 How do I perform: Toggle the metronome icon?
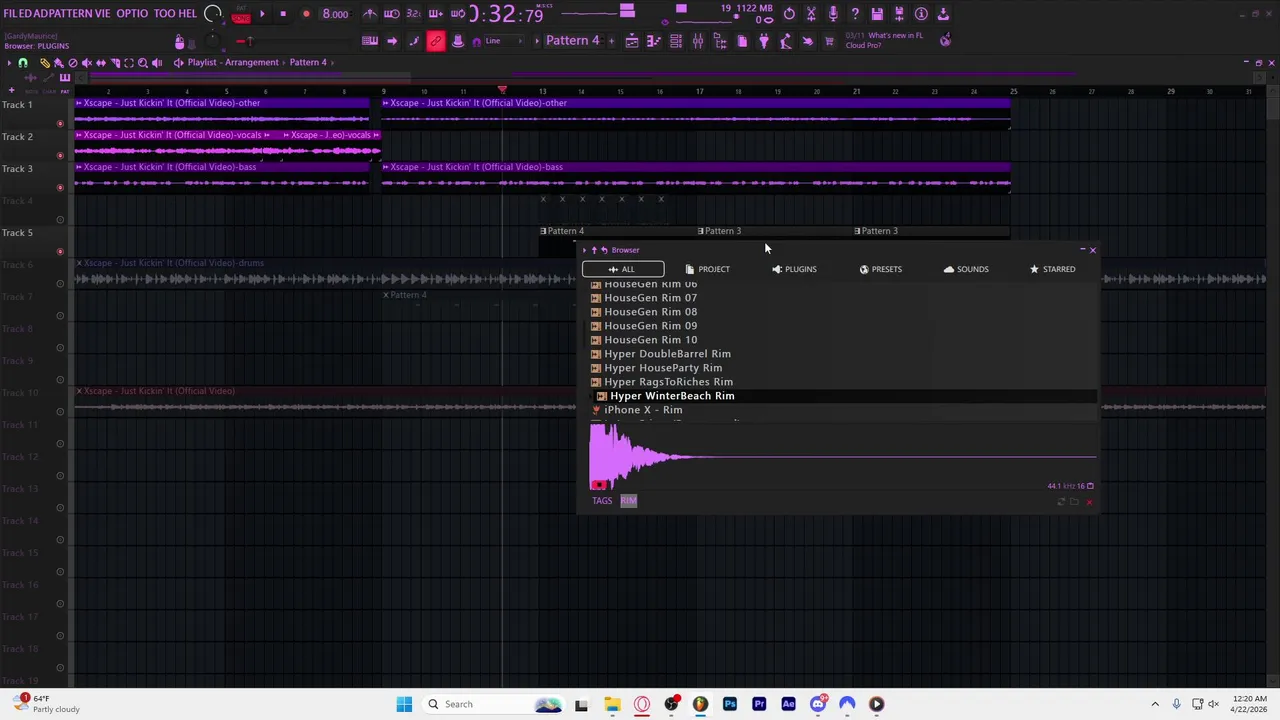370,14
